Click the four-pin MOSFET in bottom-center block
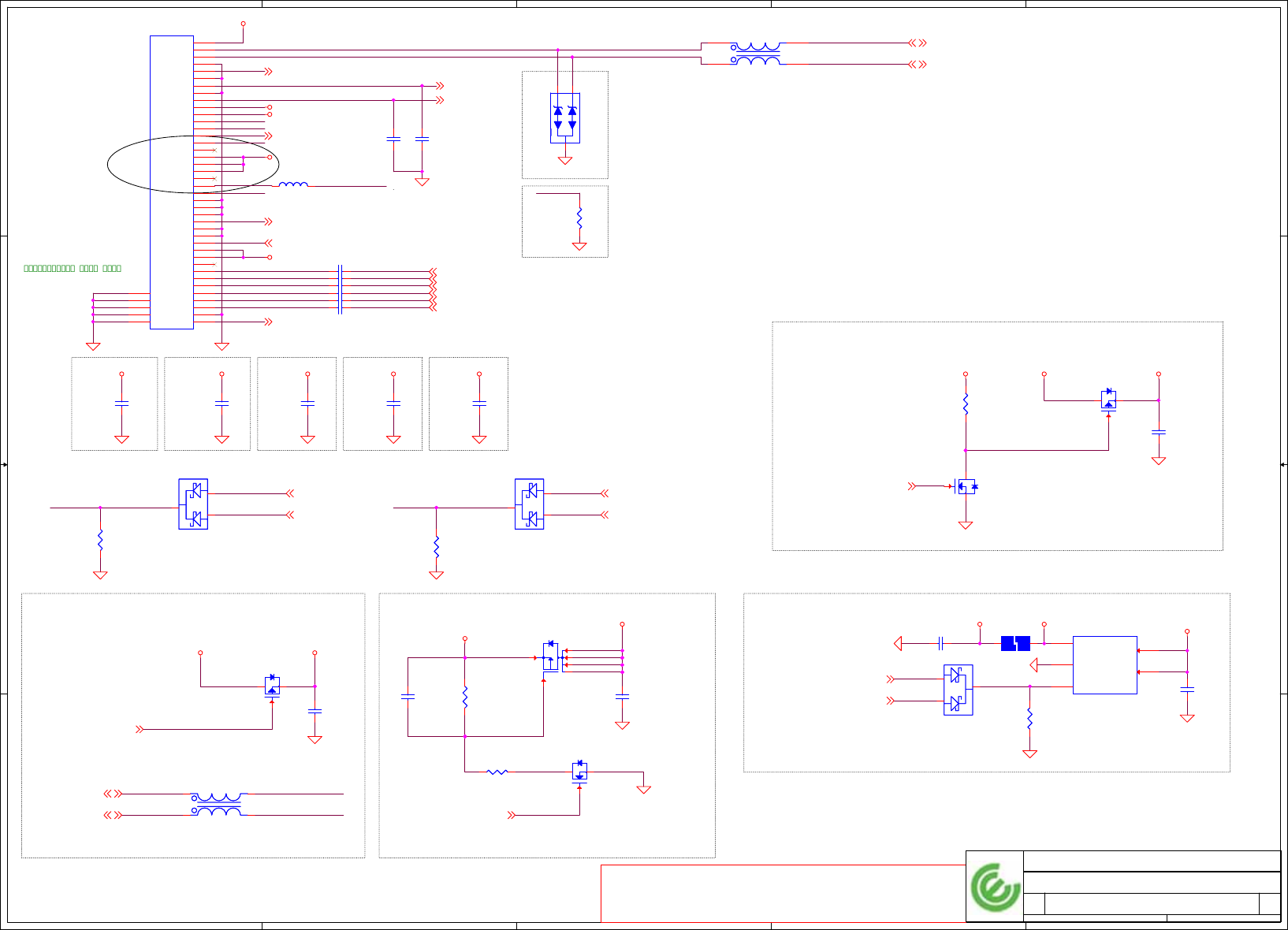This screenshot has width=1288, height=930. (x=551, y=657)
